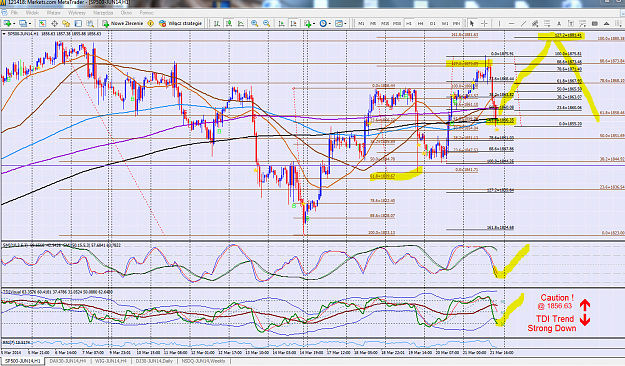Screen dimensions: 625x366
Task: Expand the Indicators dropdown arrow
Action: 314,24
